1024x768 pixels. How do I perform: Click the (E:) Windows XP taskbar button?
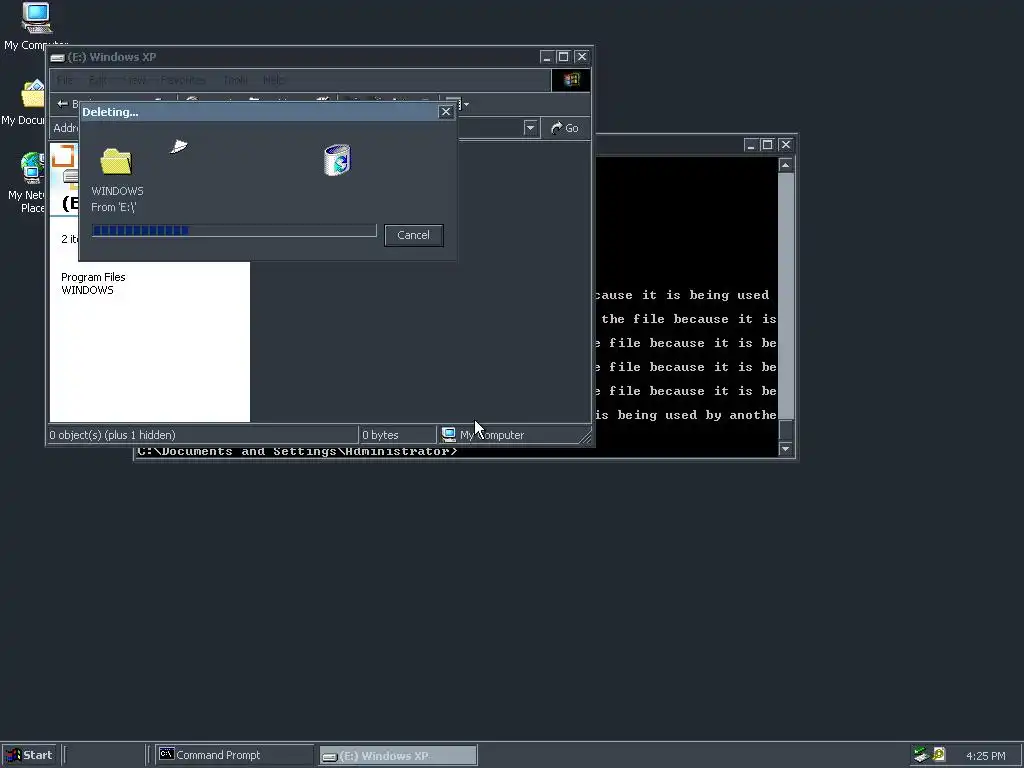[x=398, y=756]
